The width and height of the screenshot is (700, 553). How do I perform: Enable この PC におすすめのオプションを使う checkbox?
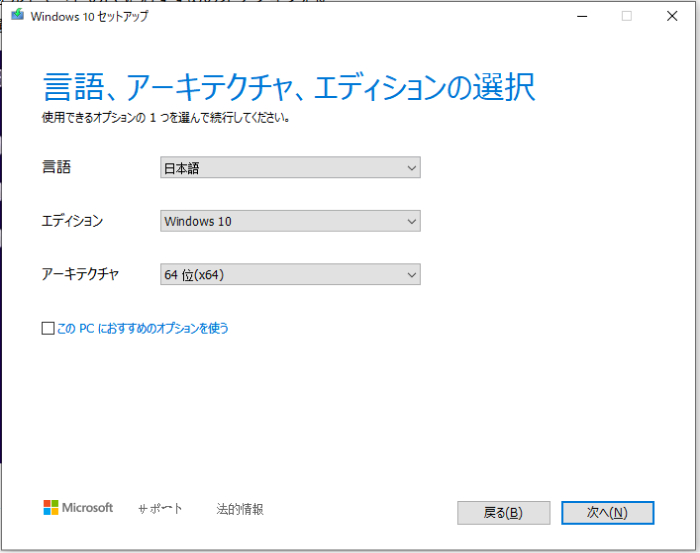coord(48,328)
